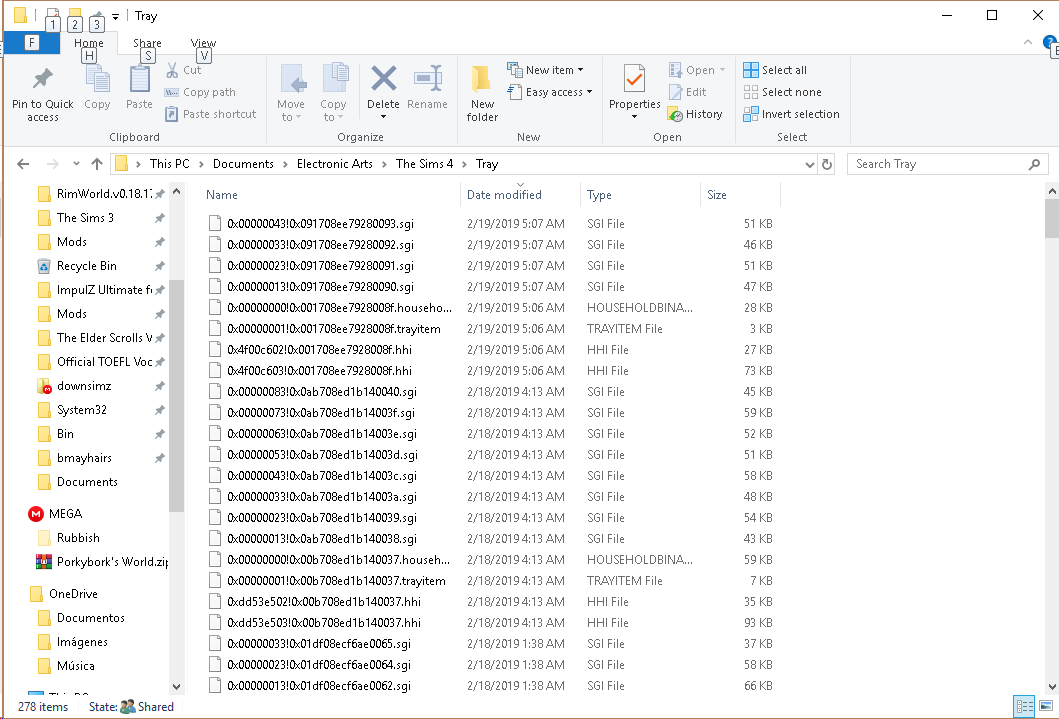
Task: Click Invert selection
Action: (x=791, y=114)
